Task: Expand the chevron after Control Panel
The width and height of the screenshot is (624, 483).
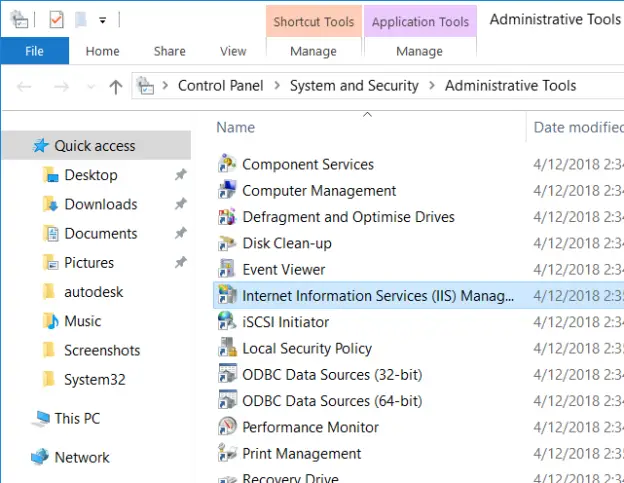Action: pos(277,86)
